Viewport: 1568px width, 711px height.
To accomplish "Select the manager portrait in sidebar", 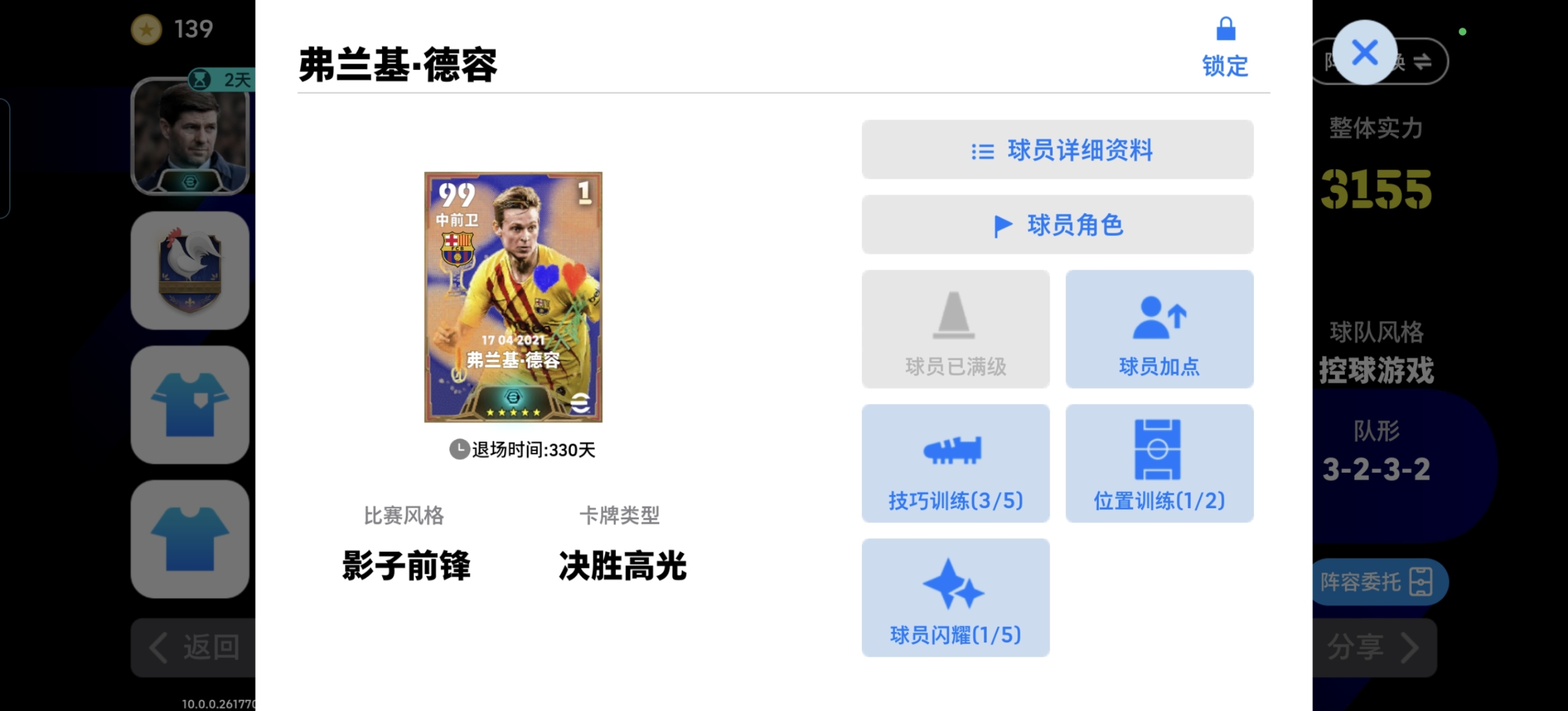I will (190, 136).
